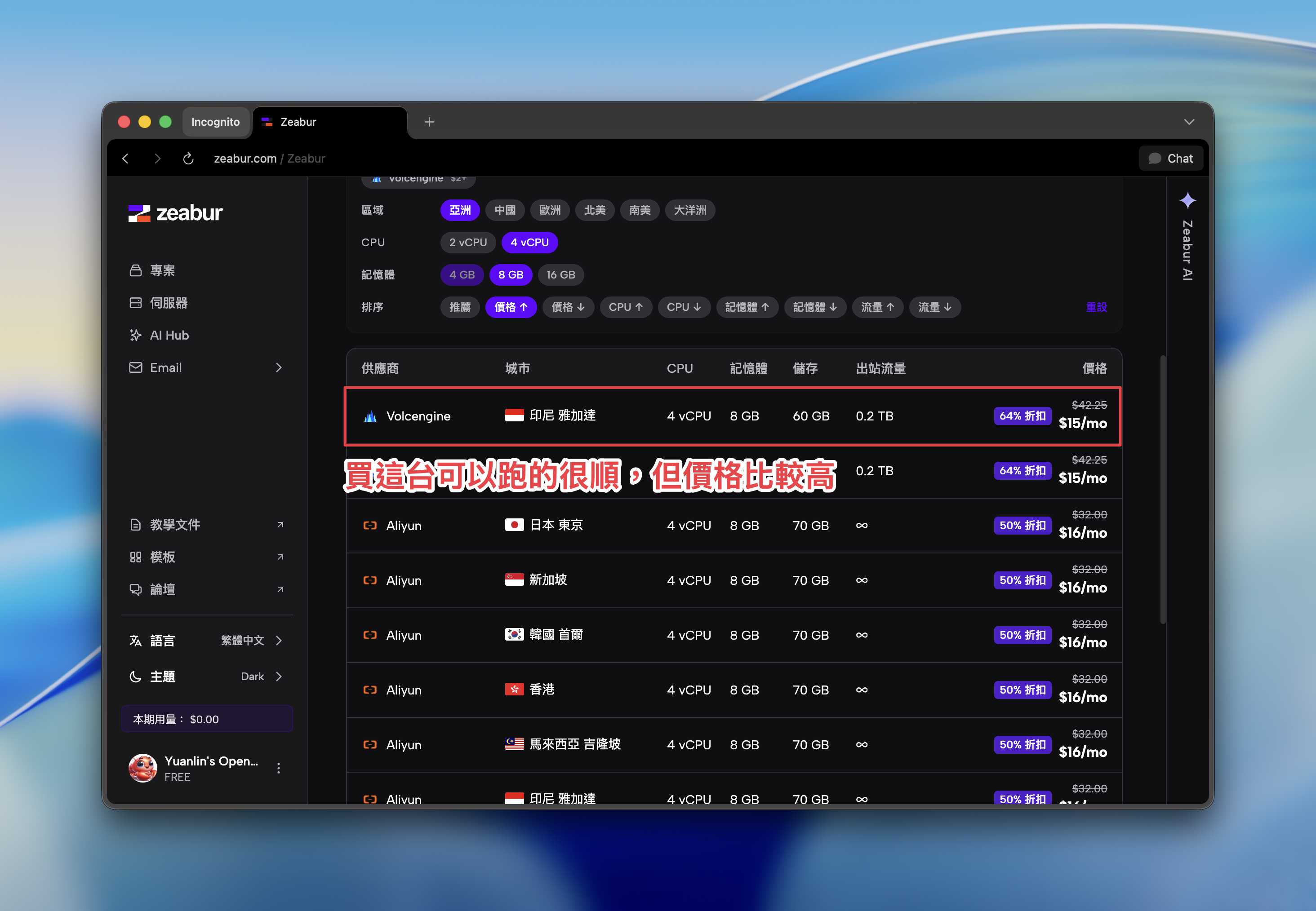Click the AI Hub sidebar icon
The height and width of the screenshot is (911, 1316).
(x=135, y=335)
